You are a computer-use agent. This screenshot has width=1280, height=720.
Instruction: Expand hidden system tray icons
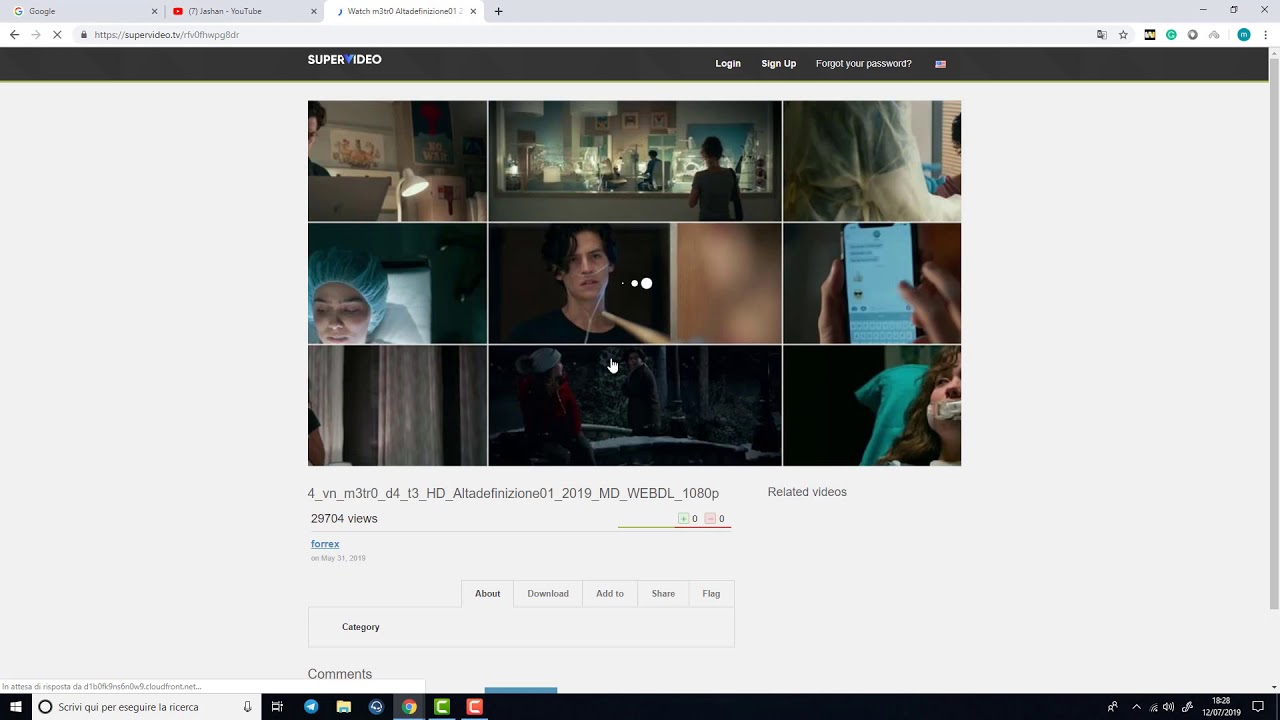[1136, 707]
